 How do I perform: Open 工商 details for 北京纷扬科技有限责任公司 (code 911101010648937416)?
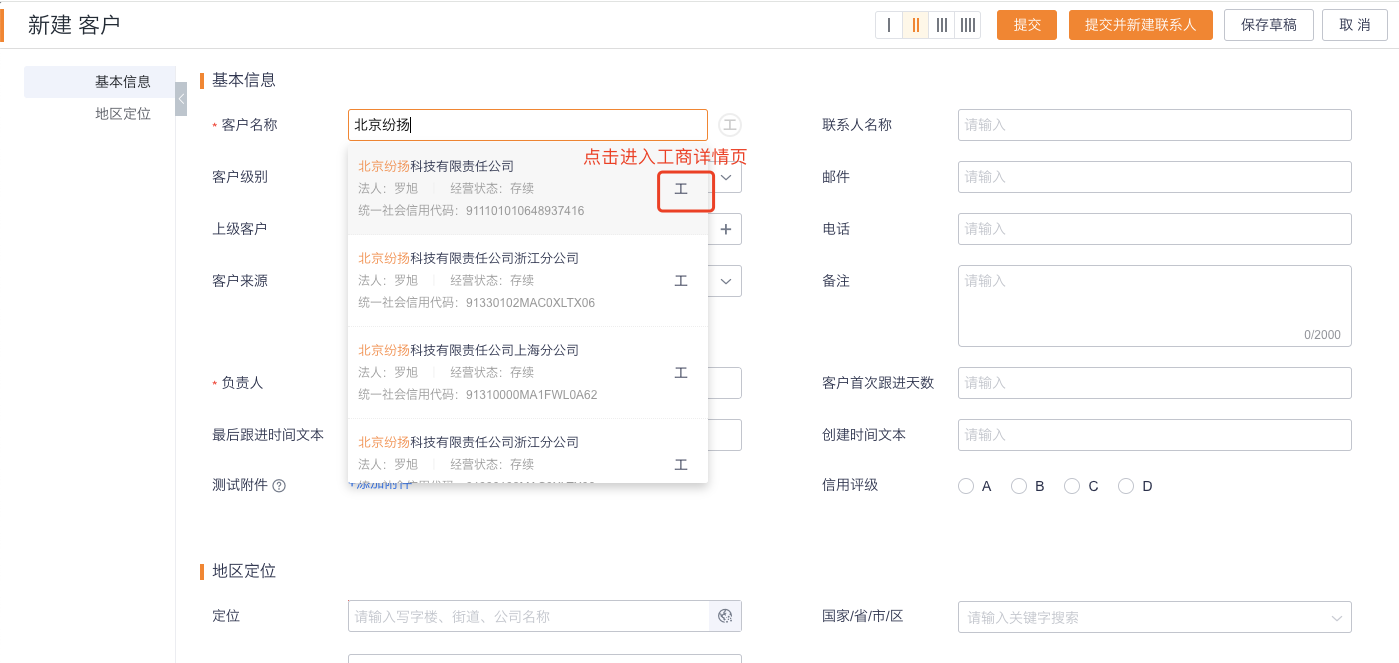(681, 189)
